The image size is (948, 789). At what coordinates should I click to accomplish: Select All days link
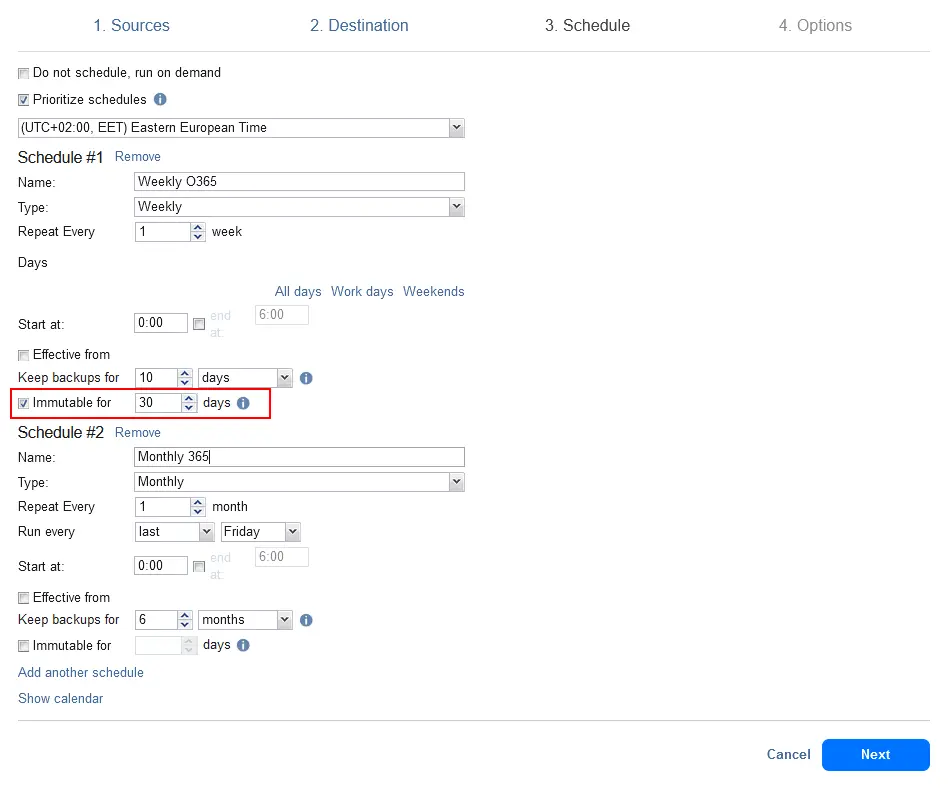click(x=298, y=291)
